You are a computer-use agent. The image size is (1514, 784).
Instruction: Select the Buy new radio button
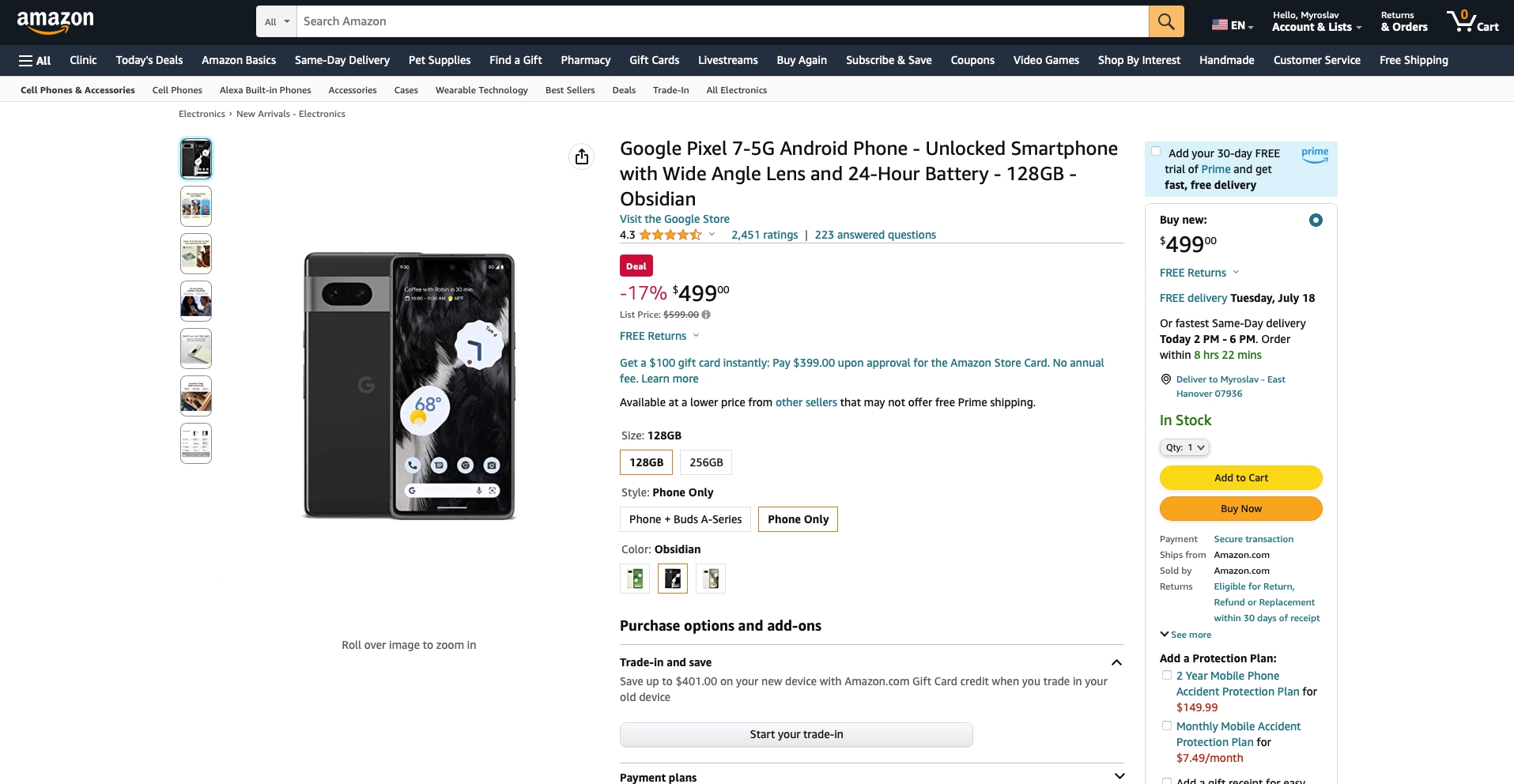click(1316, 220)
